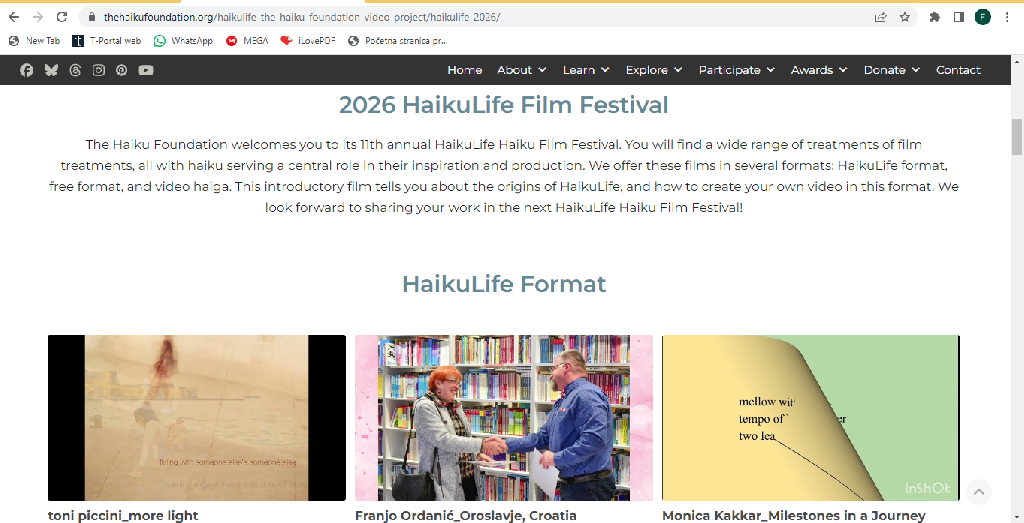
Task: Open browser extensions puzzle icon
Action: 935,17
